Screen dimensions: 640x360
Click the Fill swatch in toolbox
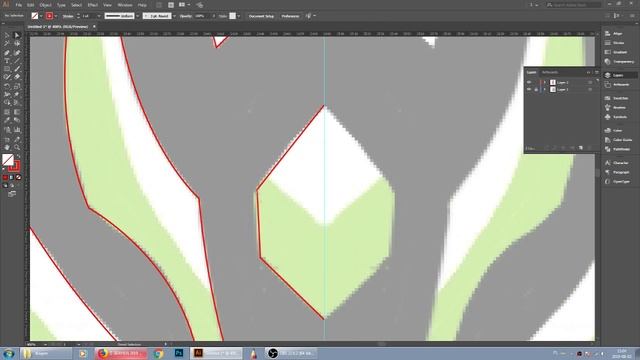pyautogui.click(x=7, y=160)
